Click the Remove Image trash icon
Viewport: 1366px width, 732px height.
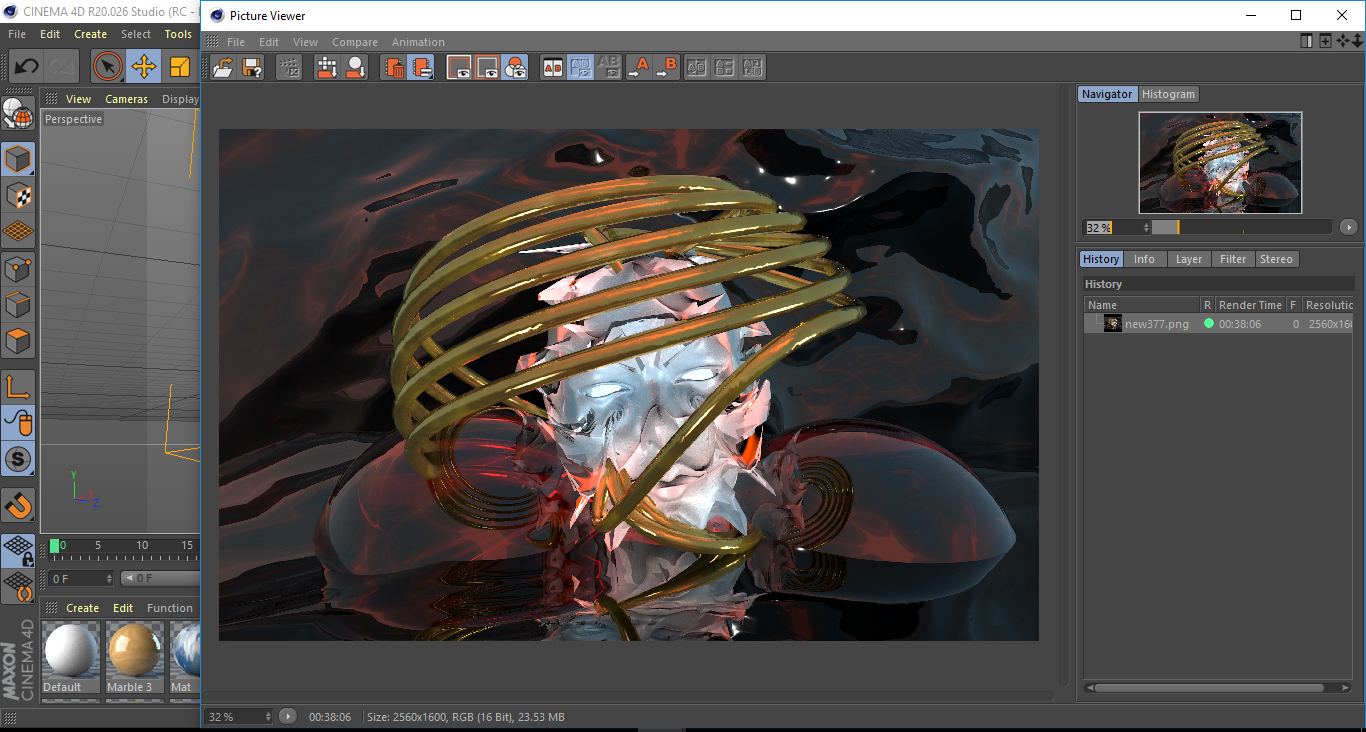click(394, 67)
